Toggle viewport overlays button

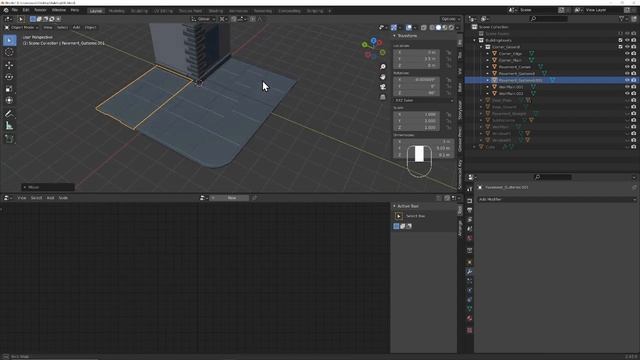pyautogui.click(x=409, y=27)
